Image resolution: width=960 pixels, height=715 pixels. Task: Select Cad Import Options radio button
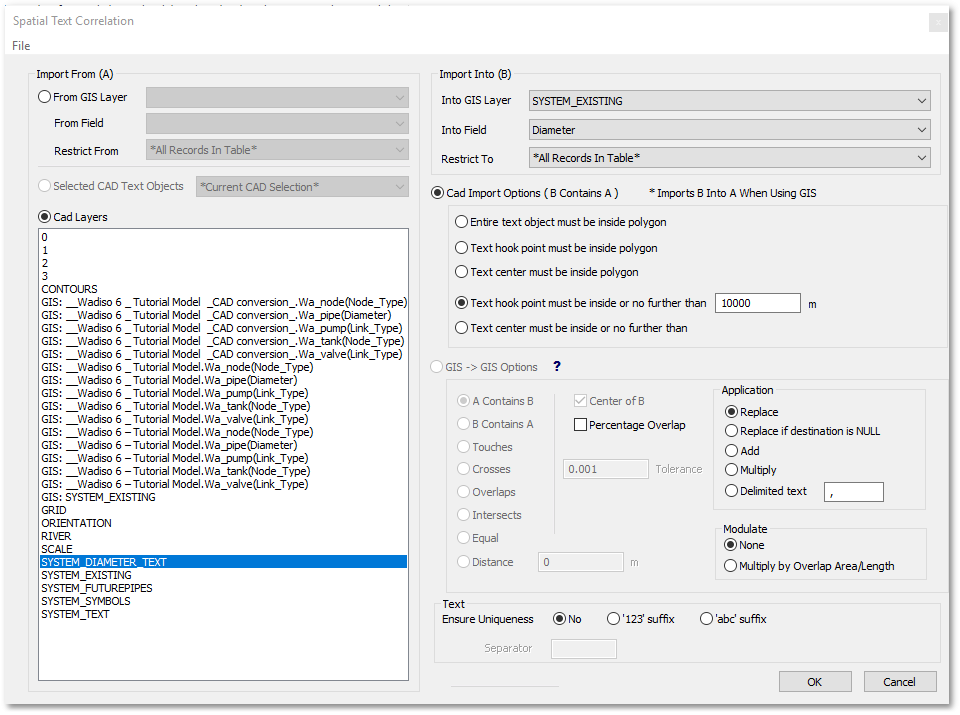coord(437,193)
